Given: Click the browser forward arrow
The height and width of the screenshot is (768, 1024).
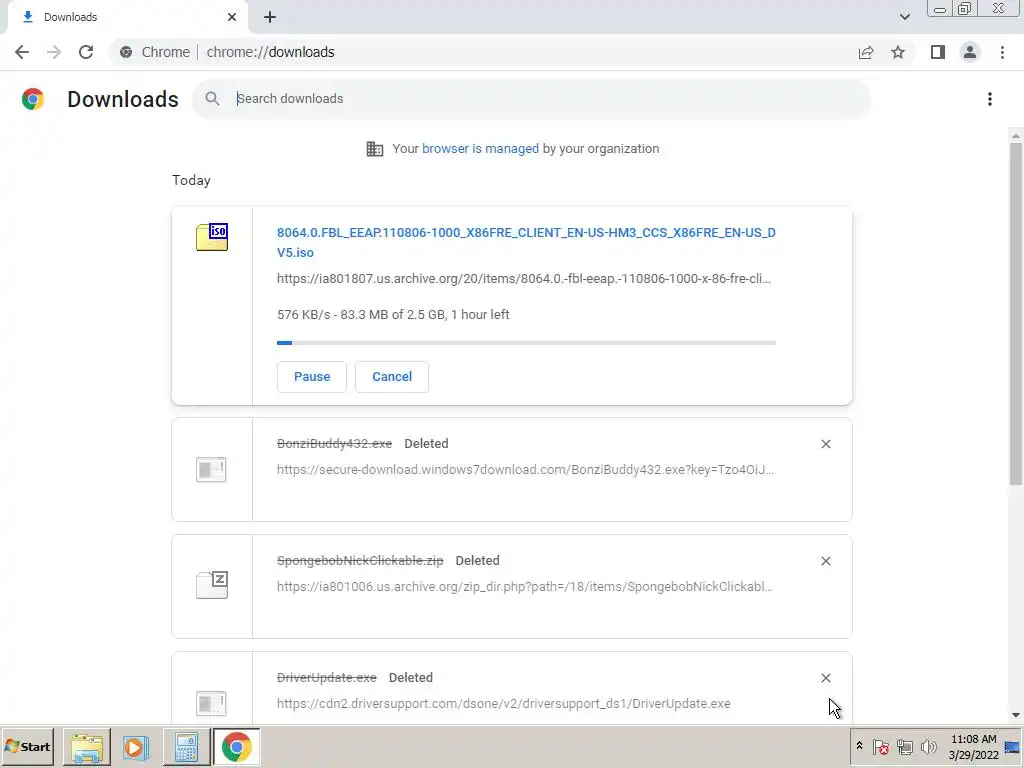Looking at the screenshot, I should click(x=54, y=52).
